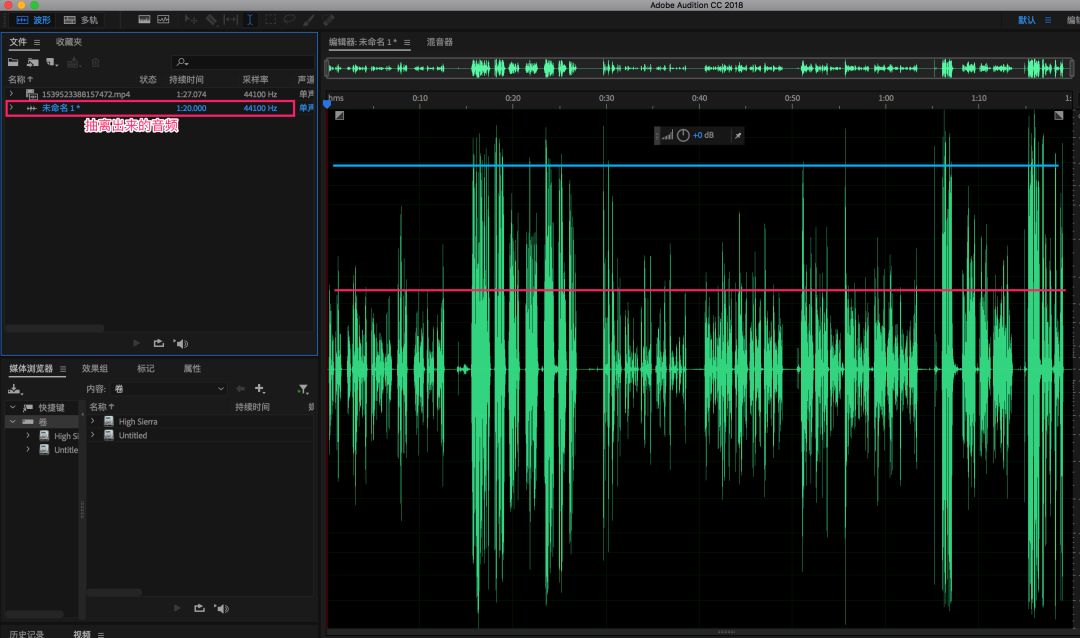Adjust the HUD volume gain knob

683,135
